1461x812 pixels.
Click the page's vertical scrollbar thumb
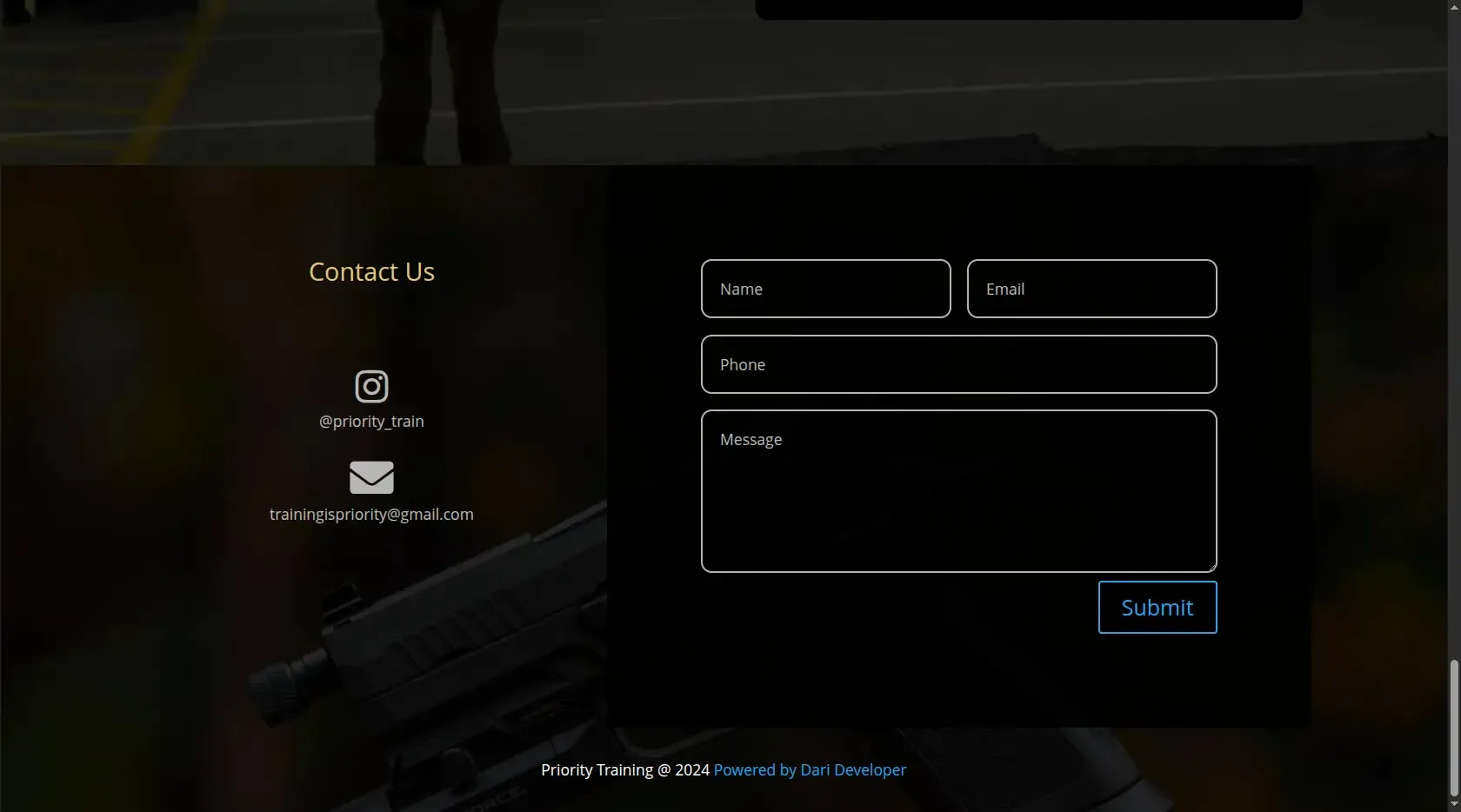pos(1453,728)
